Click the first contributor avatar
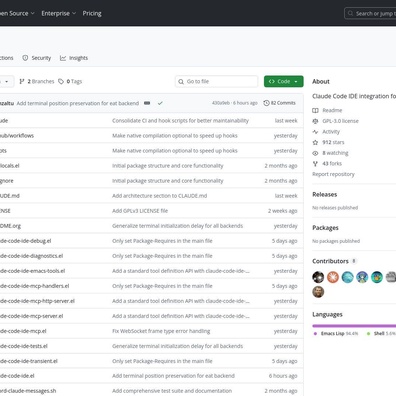The image size is (396, 396). coord(318,277)
